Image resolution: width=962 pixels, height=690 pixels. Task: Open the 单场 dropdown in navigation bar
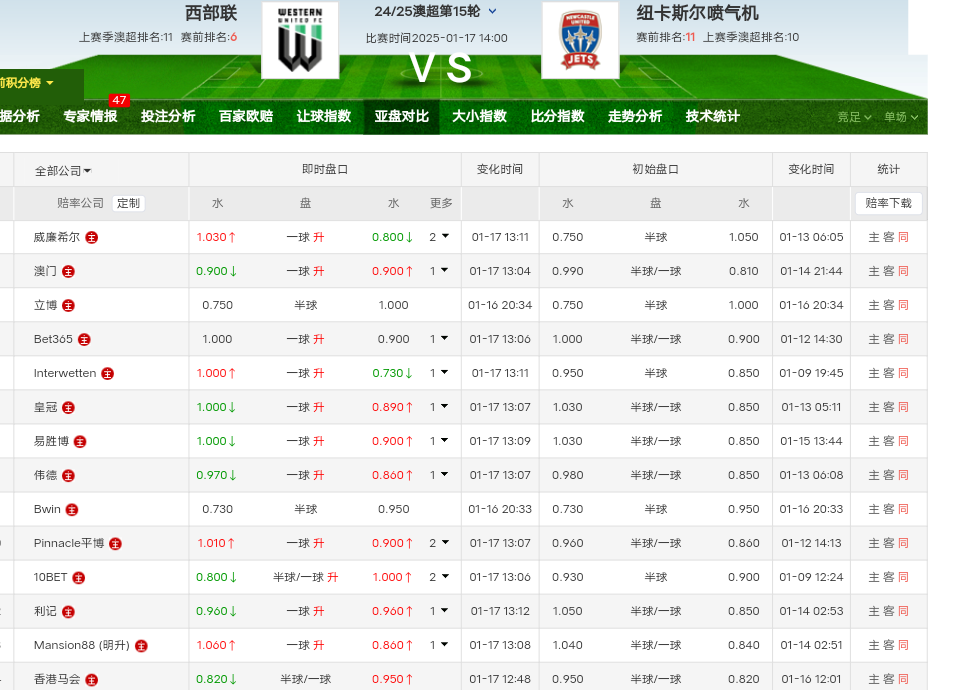pos(901,117)
